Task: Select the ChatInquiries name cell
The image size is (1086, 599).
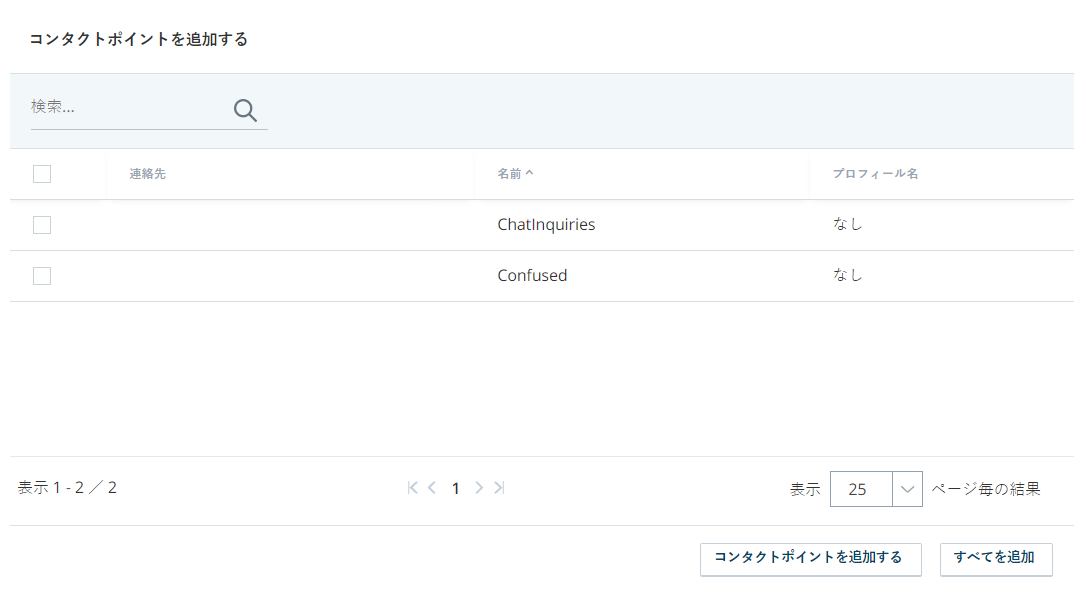Action: click(x=546, y=224)
